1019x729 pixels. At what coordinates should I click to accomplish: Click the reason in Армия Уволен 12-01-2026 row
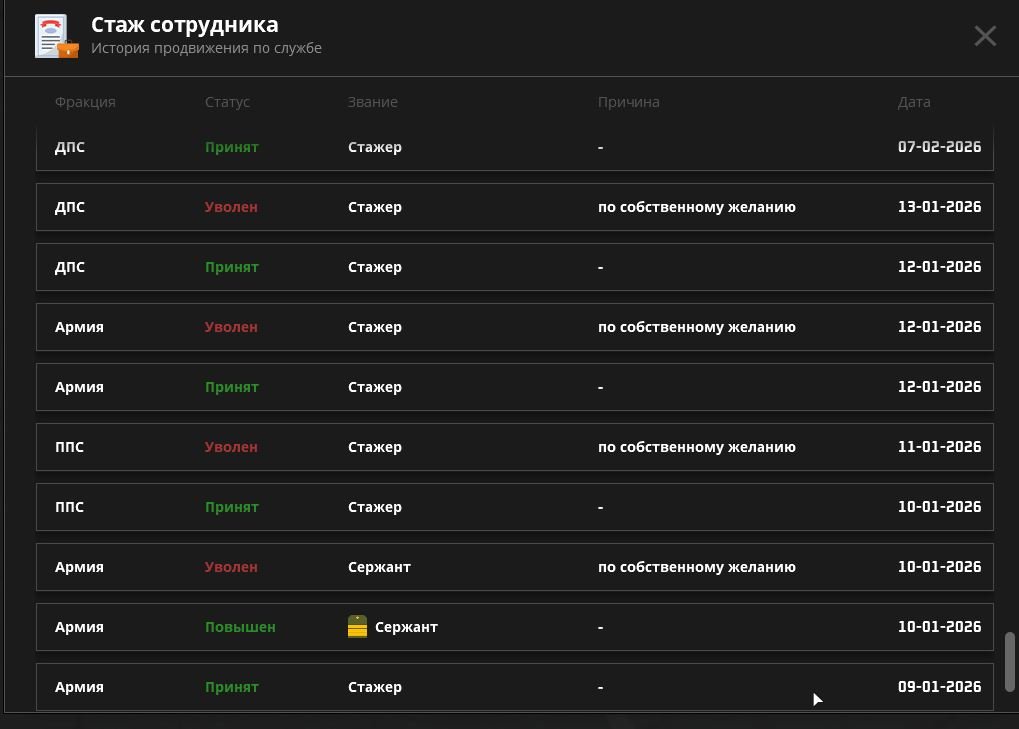point(696,327)
